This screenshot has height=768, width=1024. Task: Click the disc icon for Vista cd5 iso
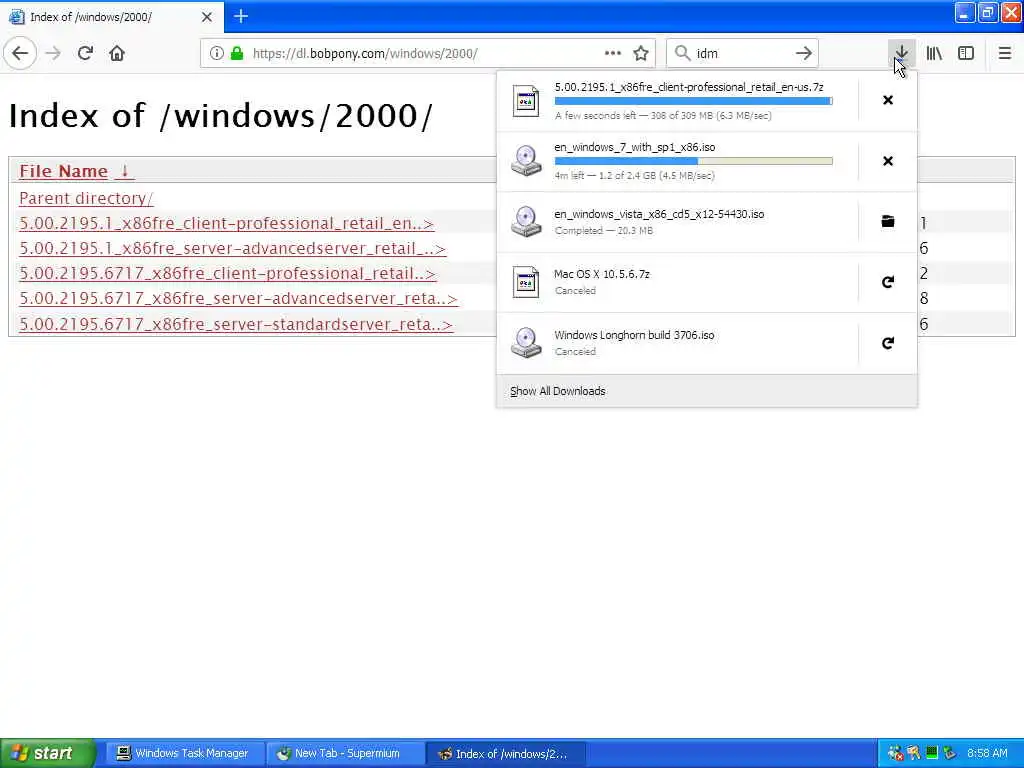coord(526,221)
